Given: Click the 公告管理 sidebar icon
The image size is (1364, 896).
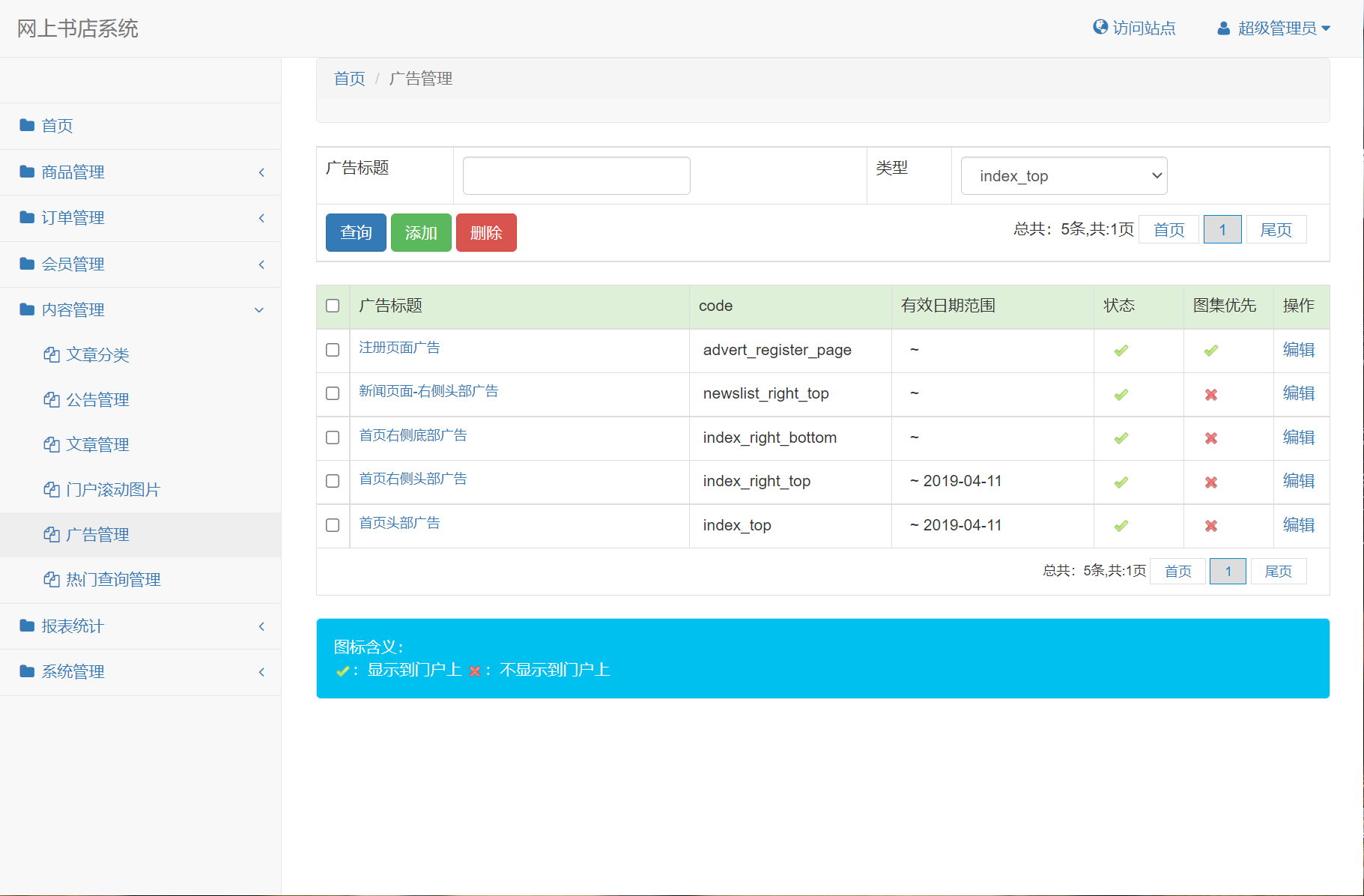Looking at the screenshot, I should click(52, 399).
